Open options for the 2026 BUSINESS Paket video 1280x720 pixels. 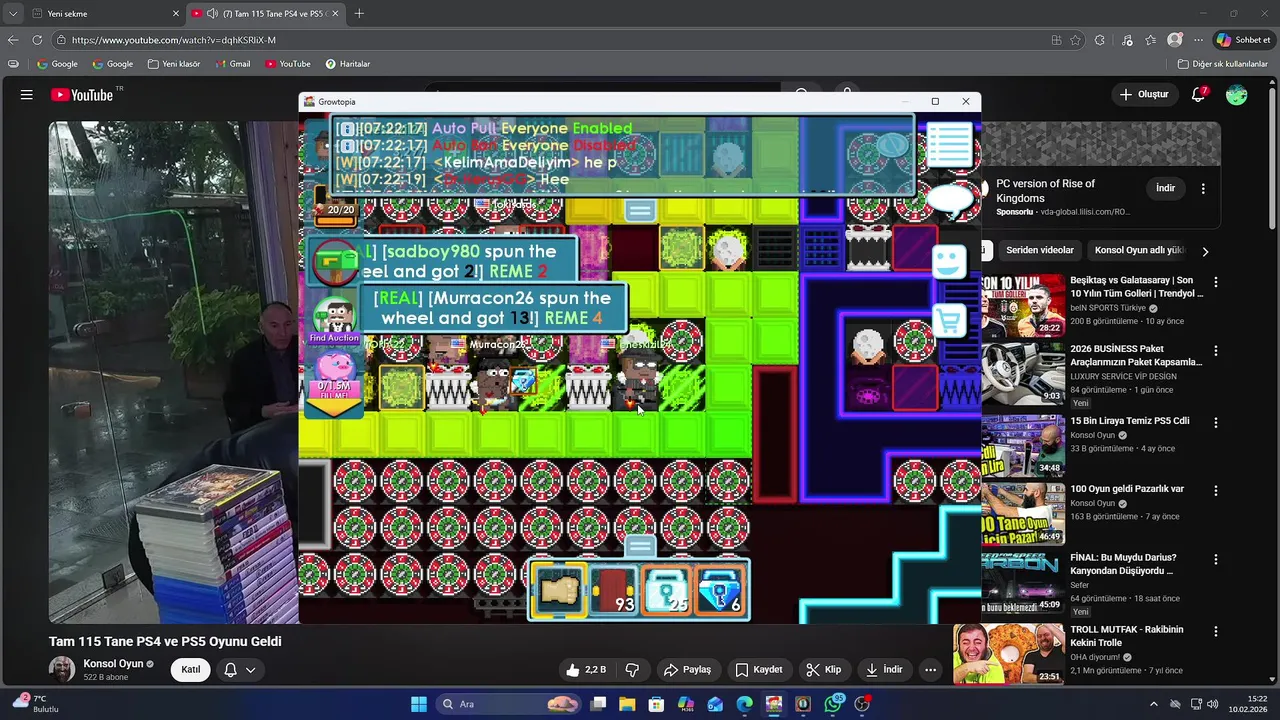(1216, 351)
